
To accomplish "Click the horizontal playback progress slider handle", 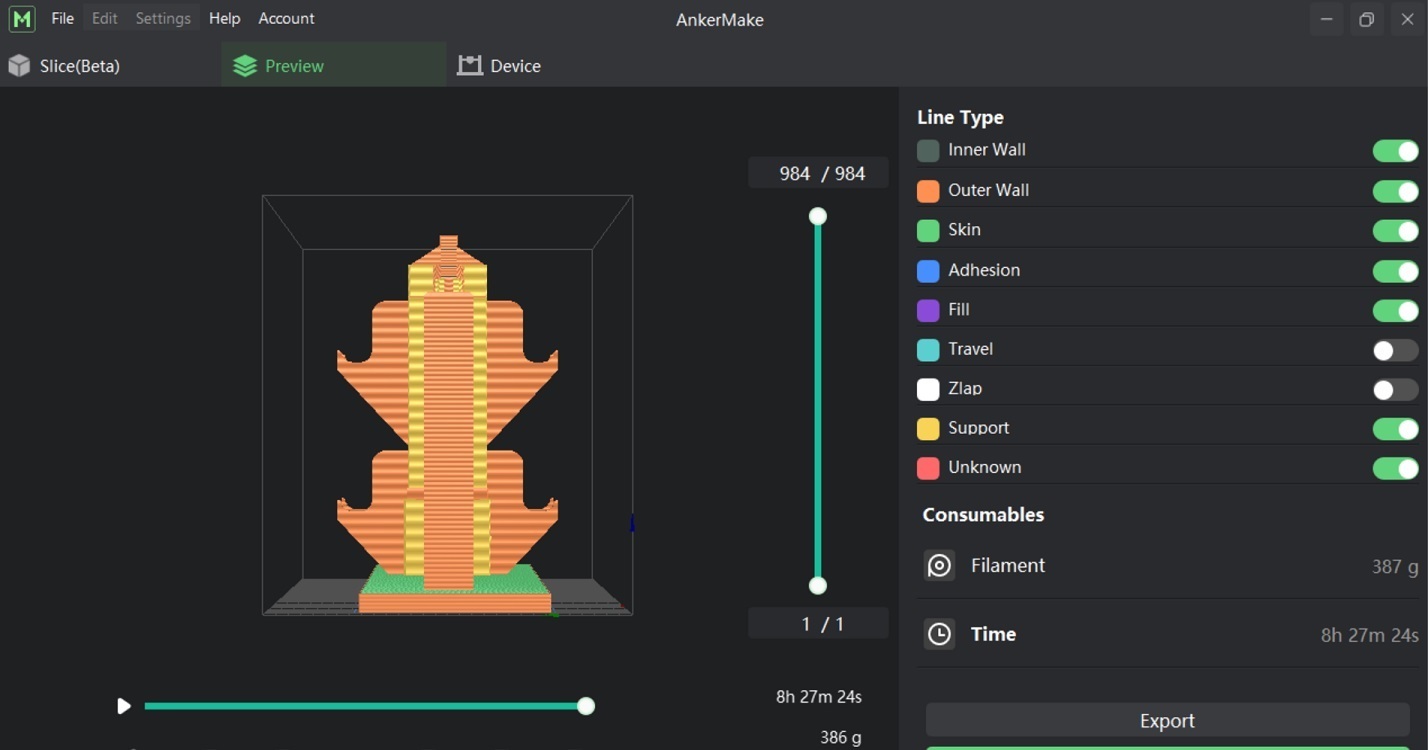I will [586, 706].
